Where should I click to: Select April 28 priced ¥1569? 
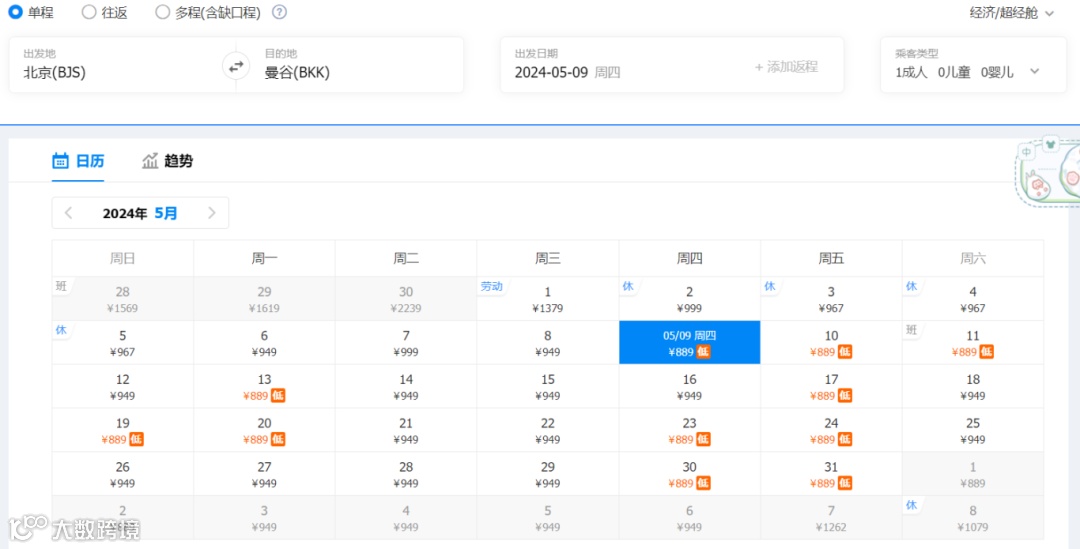123,299
